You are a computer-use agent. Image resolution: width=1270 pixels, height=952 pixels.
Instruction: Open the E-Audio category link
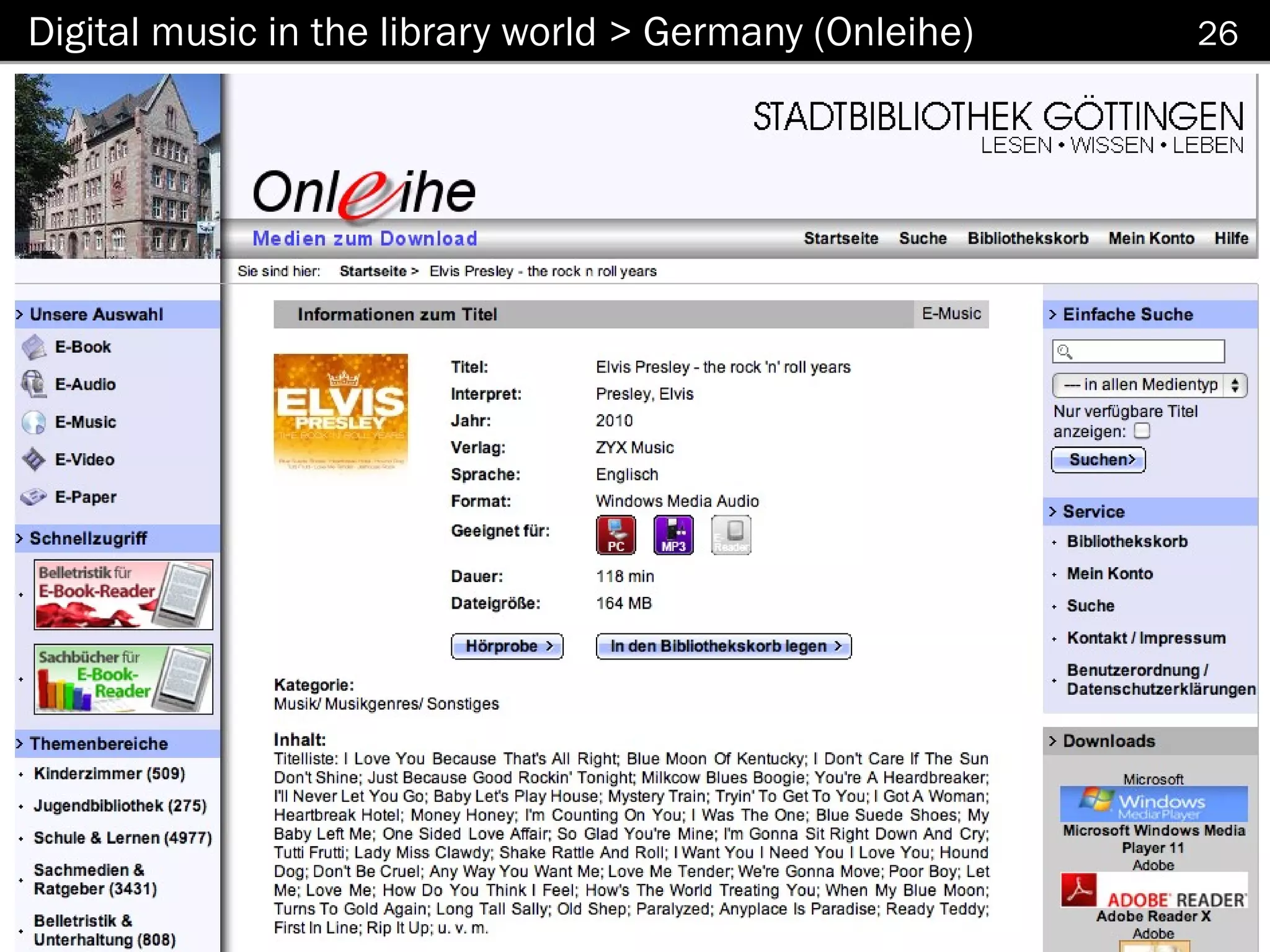(x=86, y=384)
